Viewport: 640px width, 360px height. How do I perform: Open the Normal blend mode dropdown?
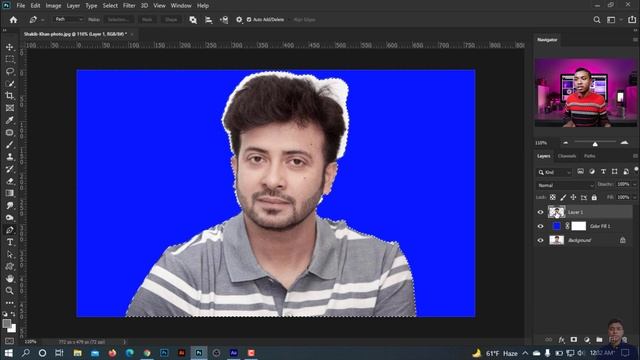point(565,185)
